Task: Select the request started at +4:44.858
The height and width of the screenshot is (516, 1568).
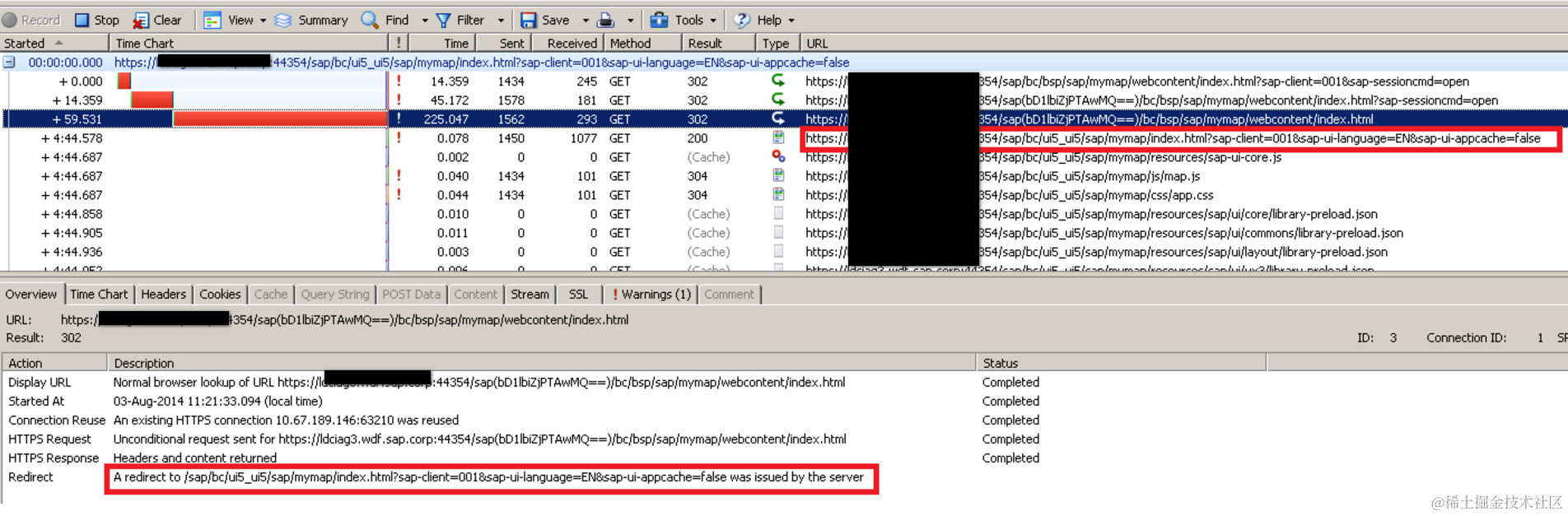Action: [784, 213]
